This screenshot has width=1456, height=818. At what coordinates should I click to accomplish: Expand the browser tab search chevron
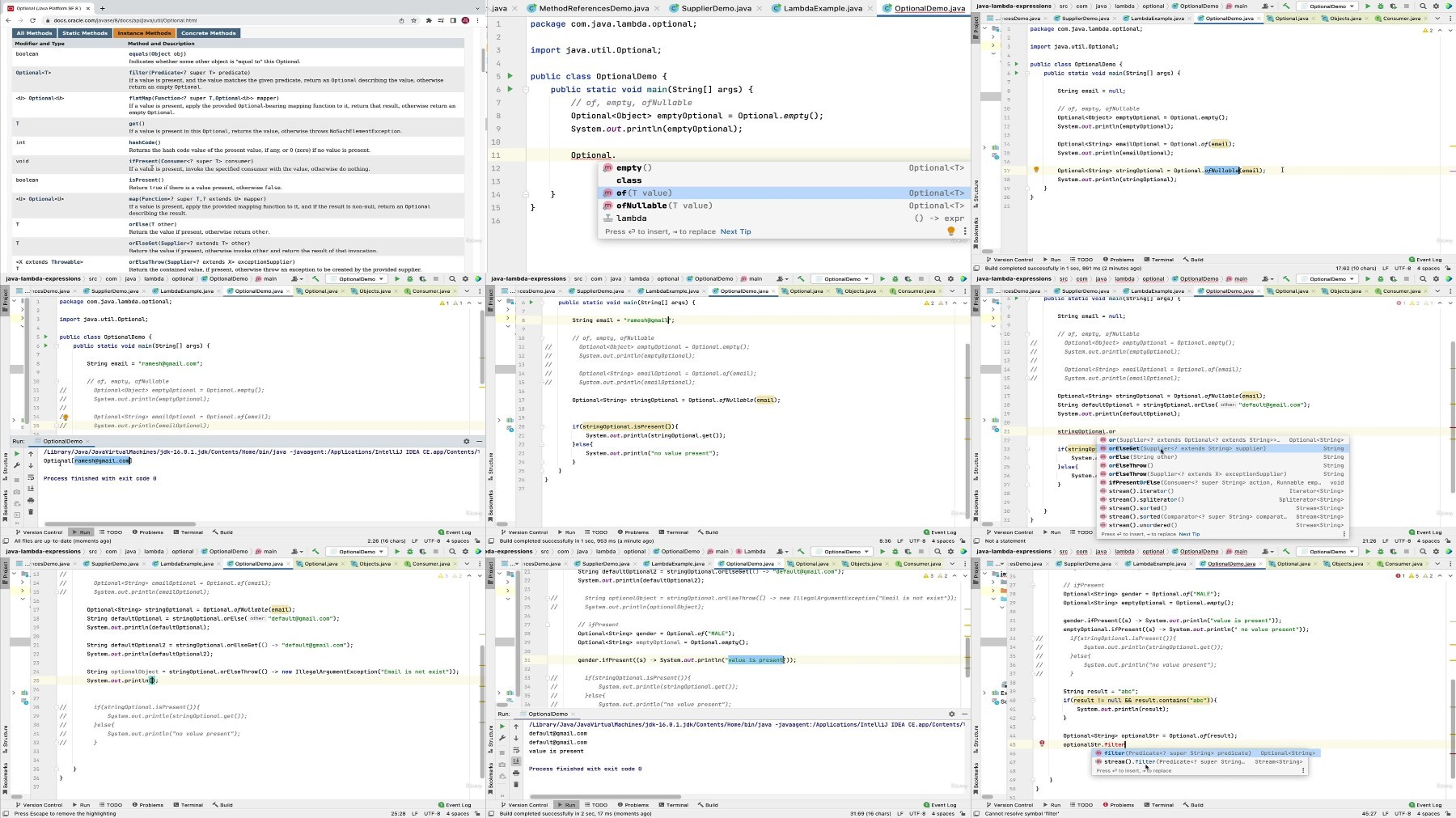tap(477, 8)
